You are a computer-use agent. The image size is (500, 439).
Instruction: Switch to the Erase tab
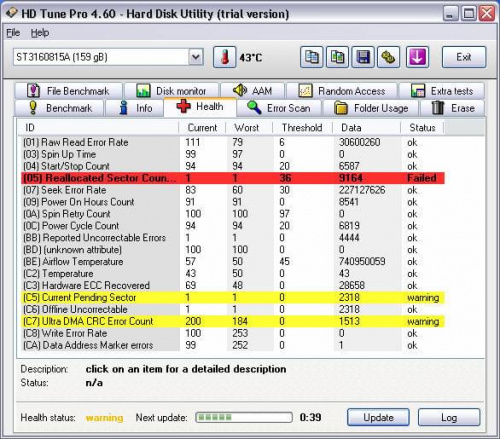[x=453, y=108]
